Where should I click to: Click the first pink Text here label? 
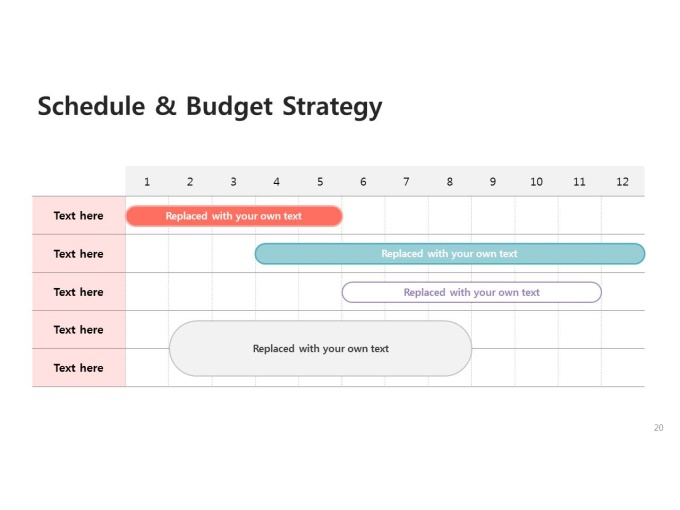click(x=78, y=216)
